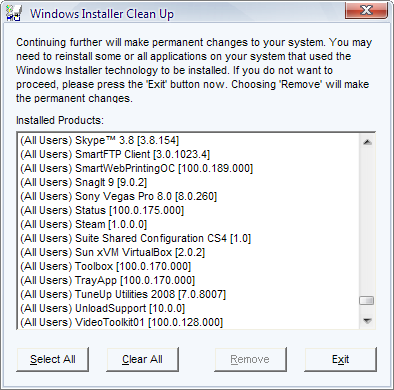Click the Select All button
This screenshot has height=390, width=394.
(x=53, y=359)
